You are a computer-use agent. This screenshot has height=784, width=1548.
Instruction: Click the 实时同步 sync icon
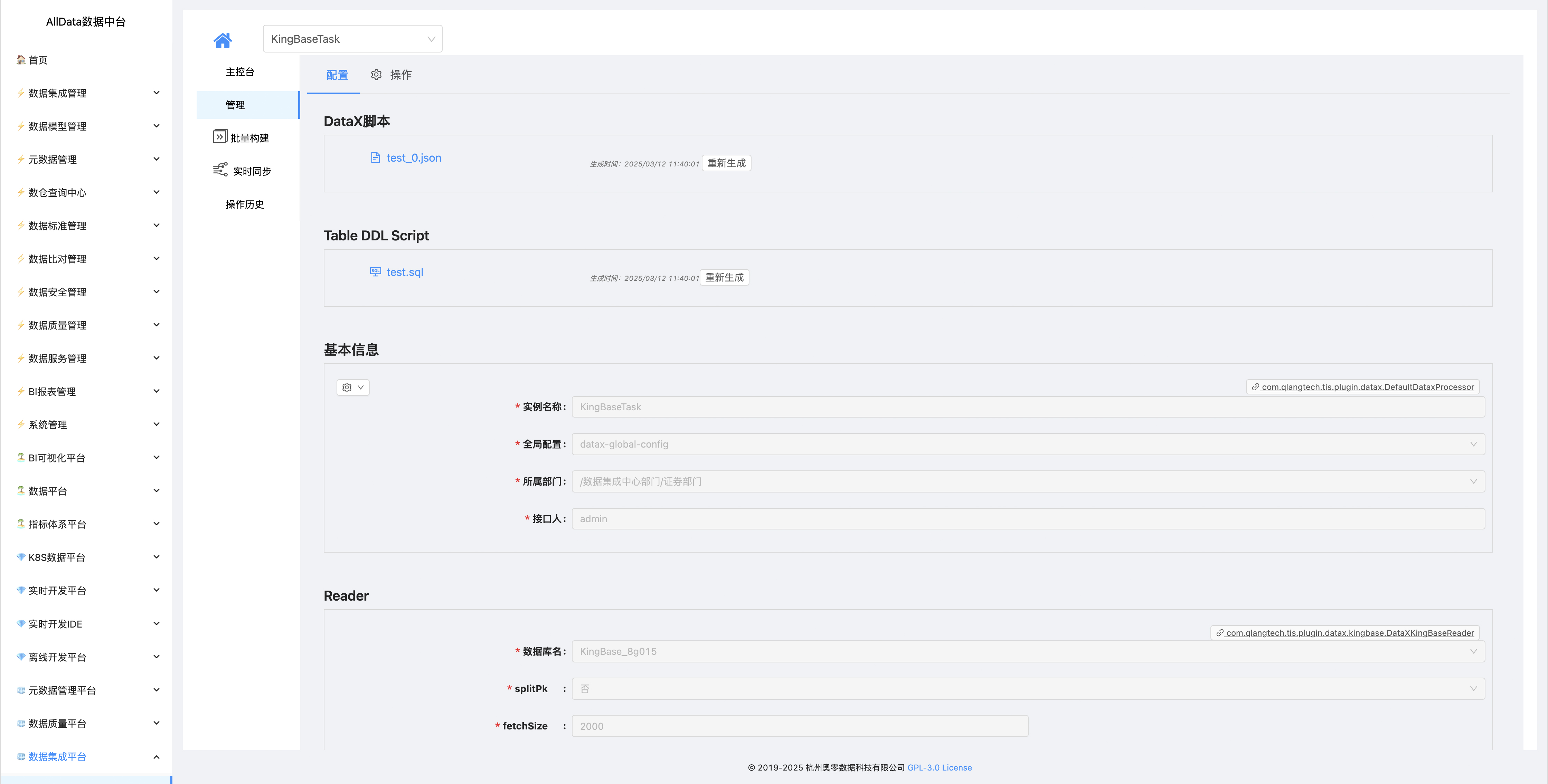pos(220,170)
